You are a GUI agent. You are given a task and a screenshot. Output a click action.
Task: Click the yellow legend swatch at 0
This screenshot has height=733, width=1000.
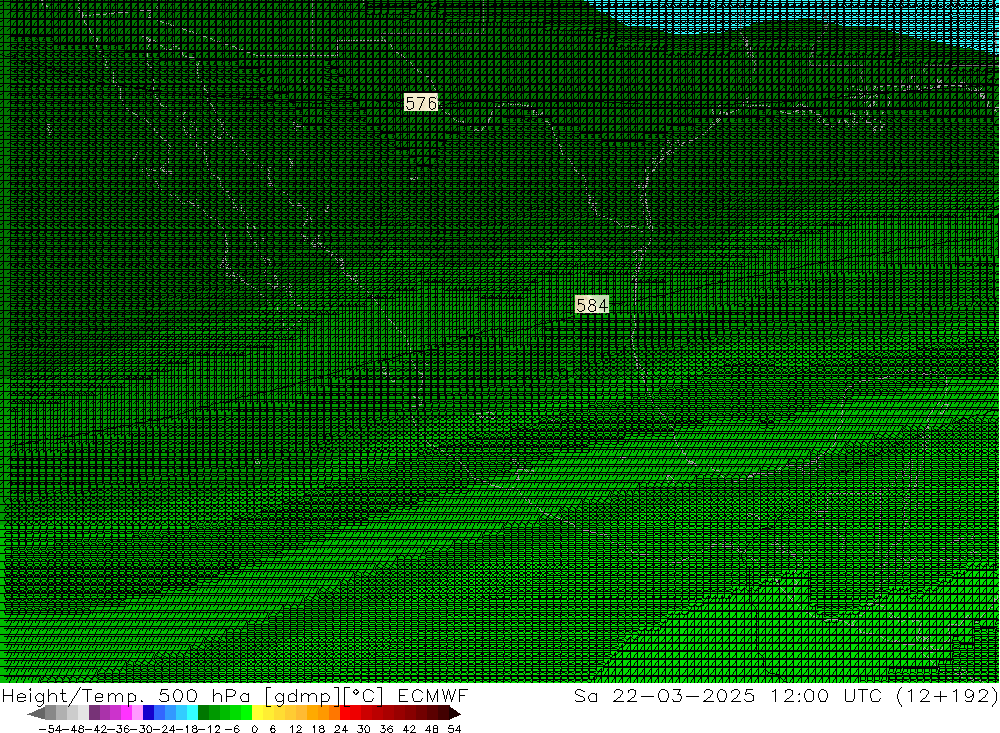pos(257,713)
